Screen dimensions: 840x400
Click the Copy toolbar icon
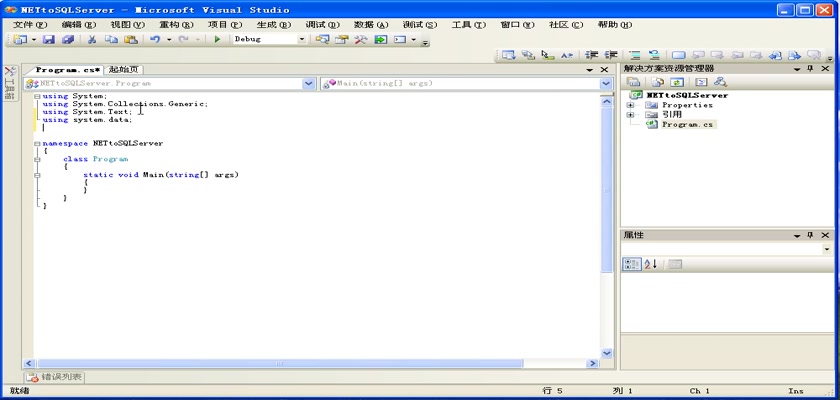coord(111,40)
